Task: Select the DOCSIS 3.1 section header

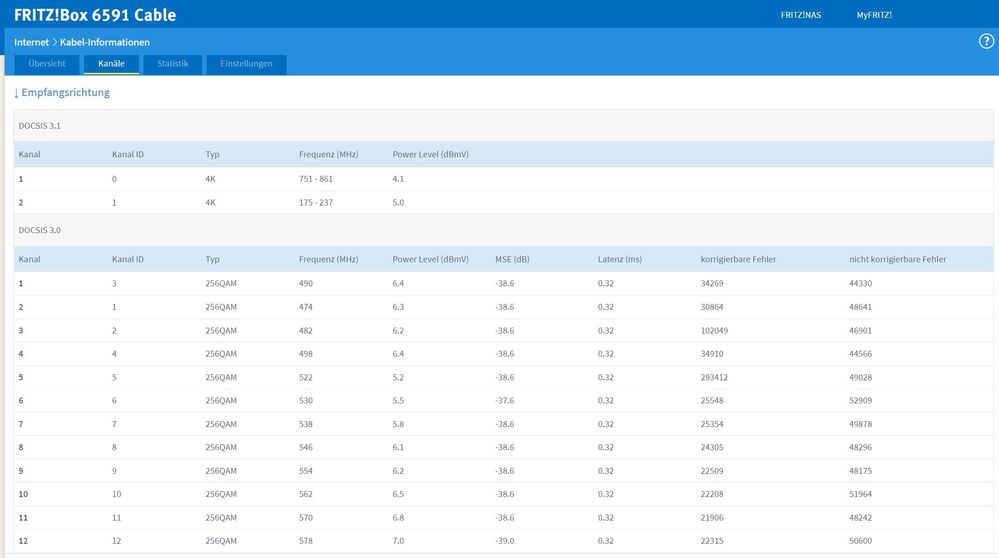Action: [40, 126]
